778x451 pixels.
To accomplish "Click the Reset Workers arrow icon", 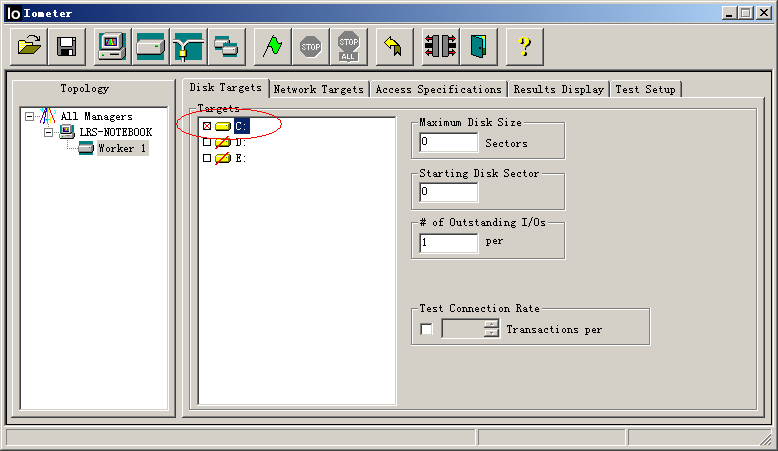I will point(394,46).
